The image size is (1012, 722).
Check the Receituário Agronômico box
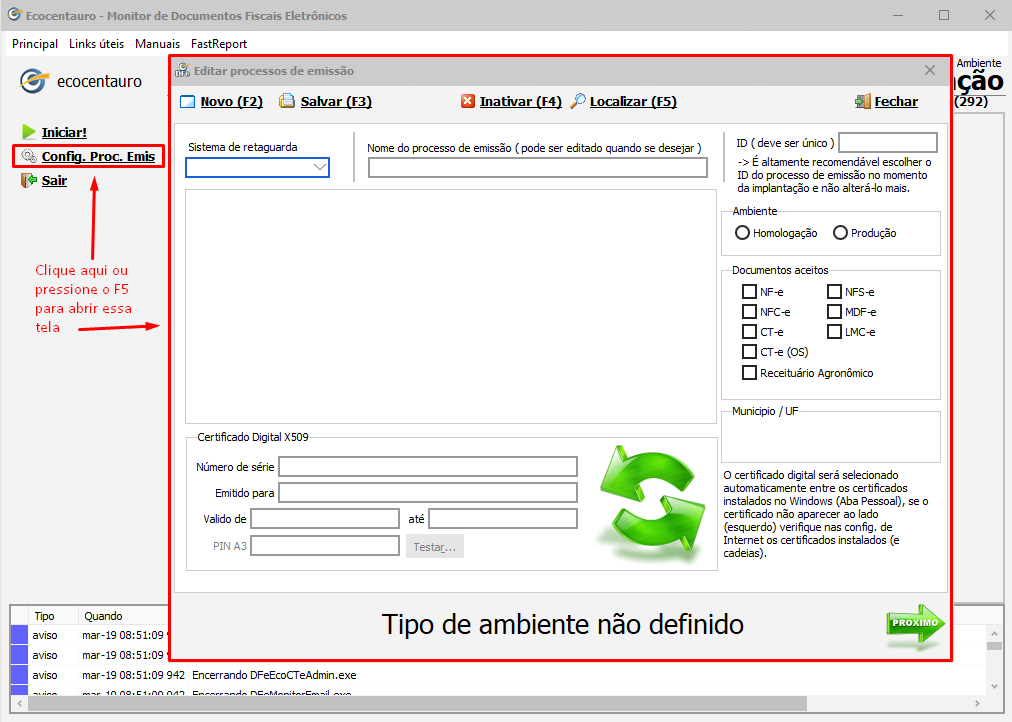tap(749, 373)
